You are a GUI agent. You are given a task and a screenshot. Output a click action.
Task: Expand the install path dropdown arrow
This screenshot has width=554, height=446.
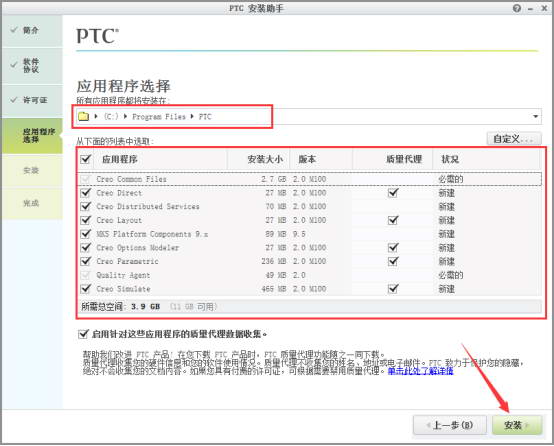(x=535, y=116)
